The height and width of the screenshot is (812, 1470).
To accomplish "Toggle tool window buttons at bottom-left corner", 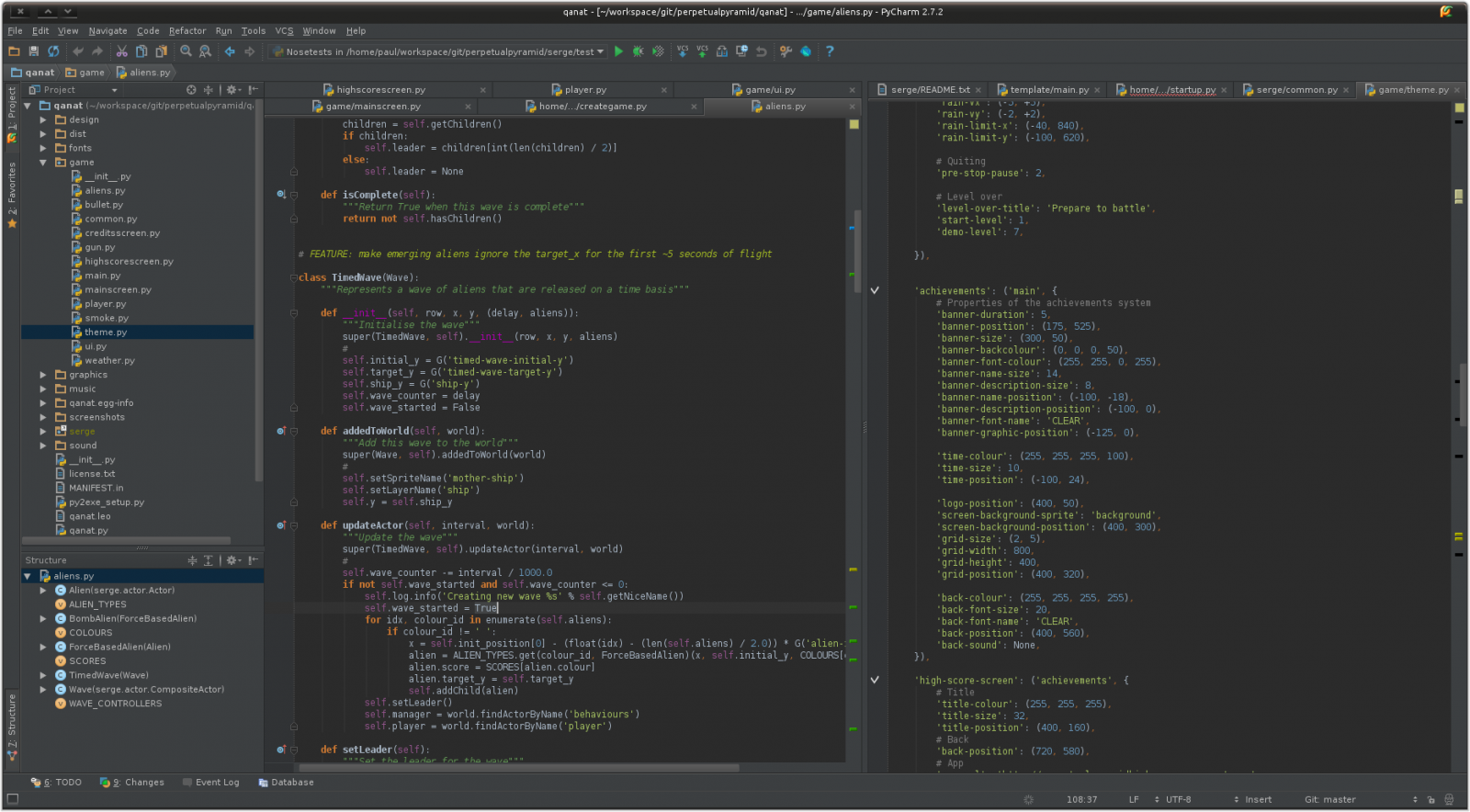I will tap(12, 799).
